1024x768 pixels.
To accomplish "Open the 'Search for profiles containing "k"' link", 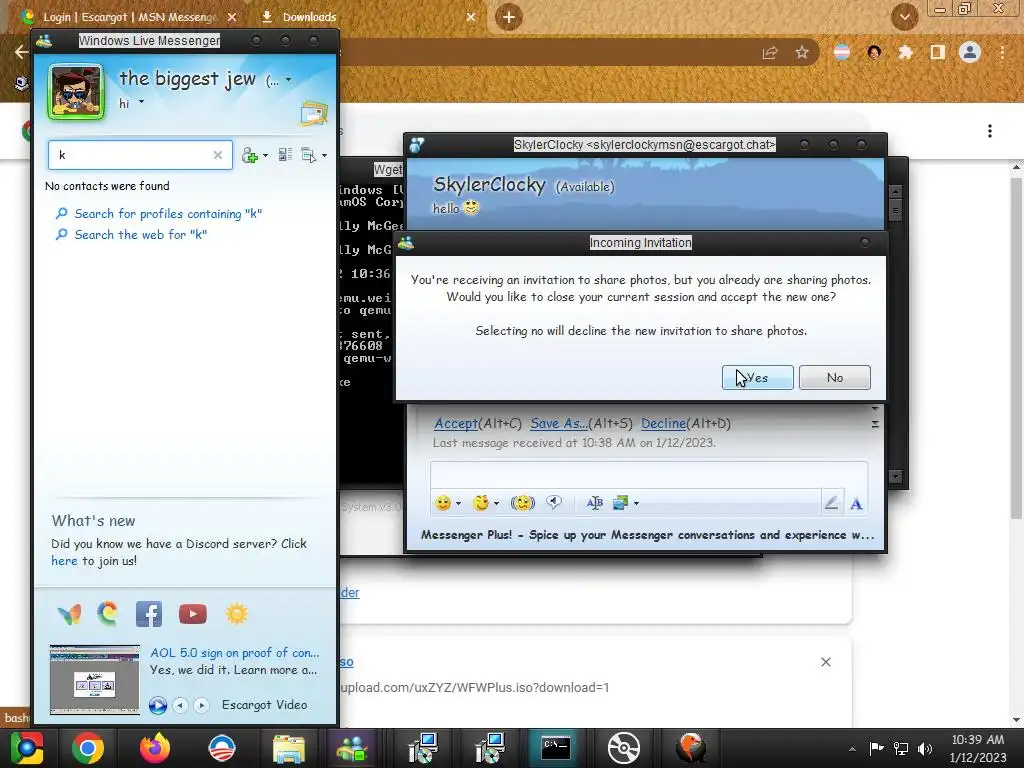I will click(x=168, y=214).
